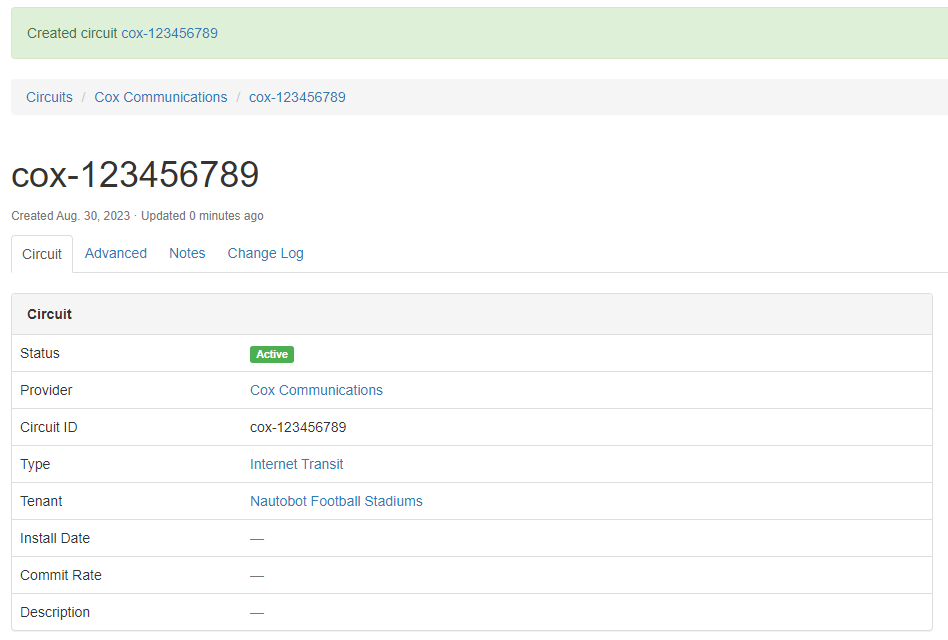Click the Install Date row's empty value
The width and height of the screenshot is (948, 640).
click(257, 539)
